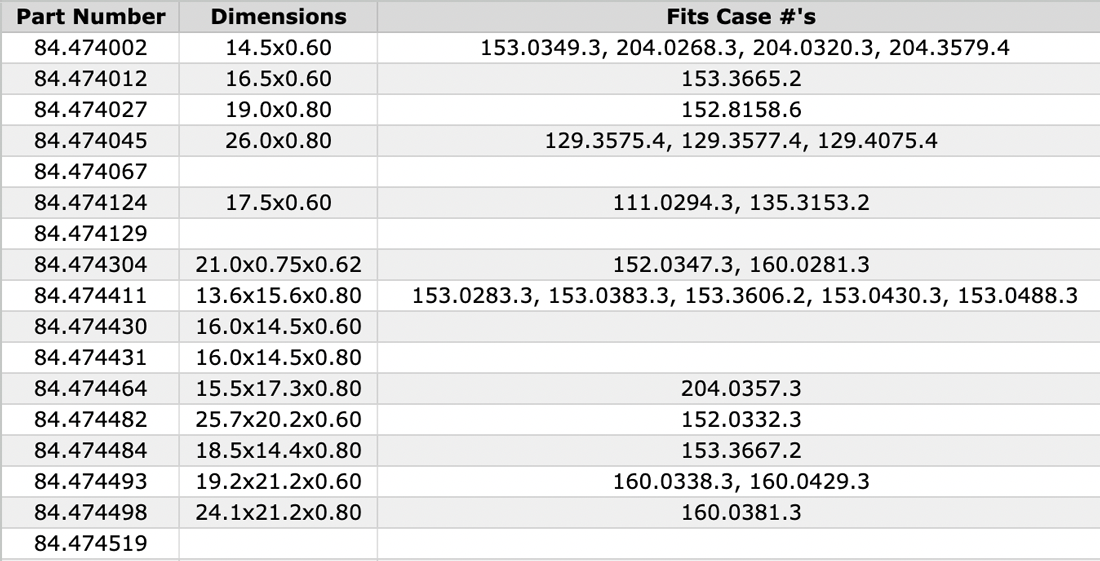Click the 25.7x20.2x0.60 dimensions cell
This screenshot has height=561, width=1100.
pos(278,420)
